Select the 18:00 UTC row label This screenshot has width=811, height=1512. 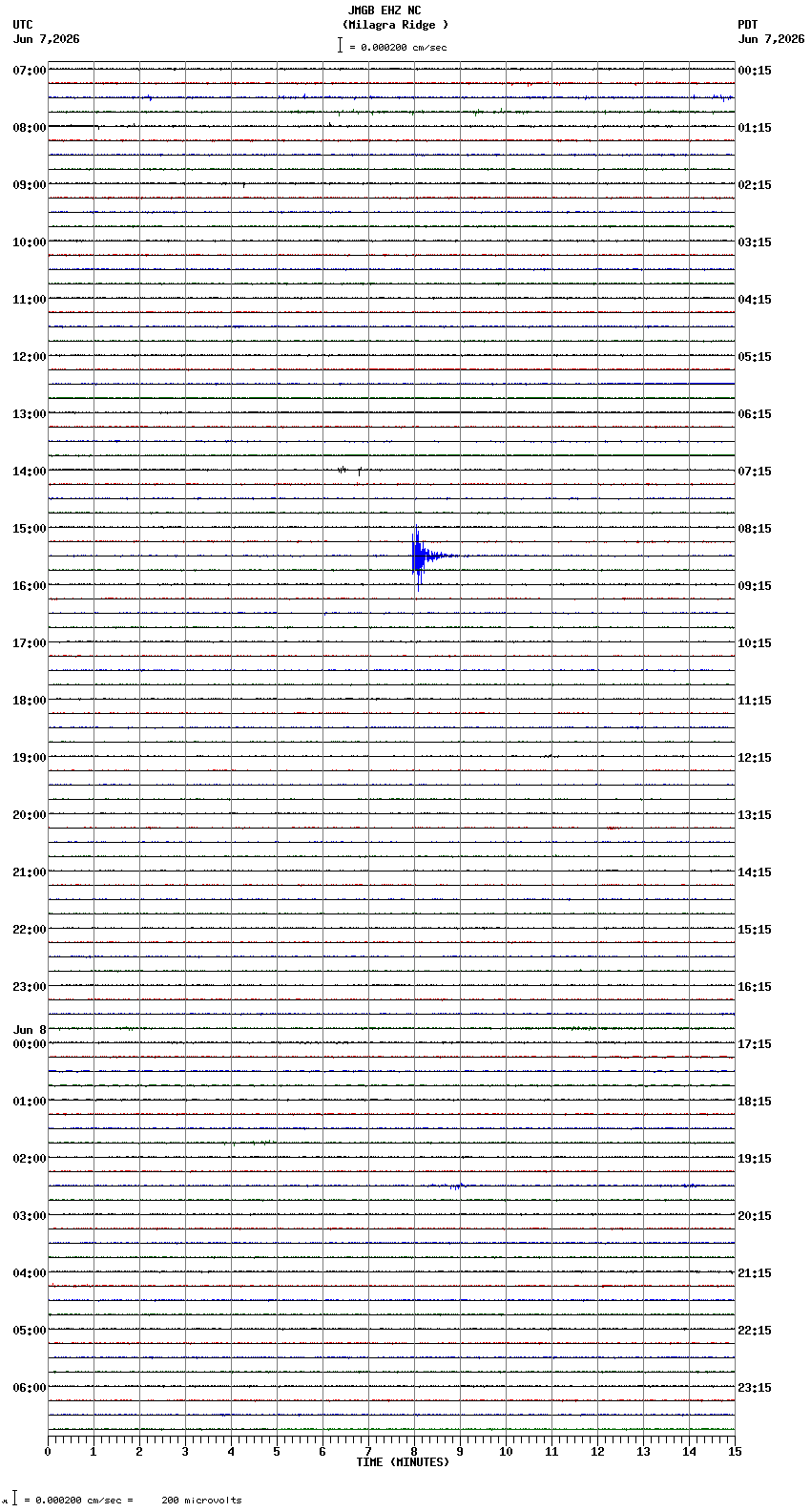click(30, 701)
